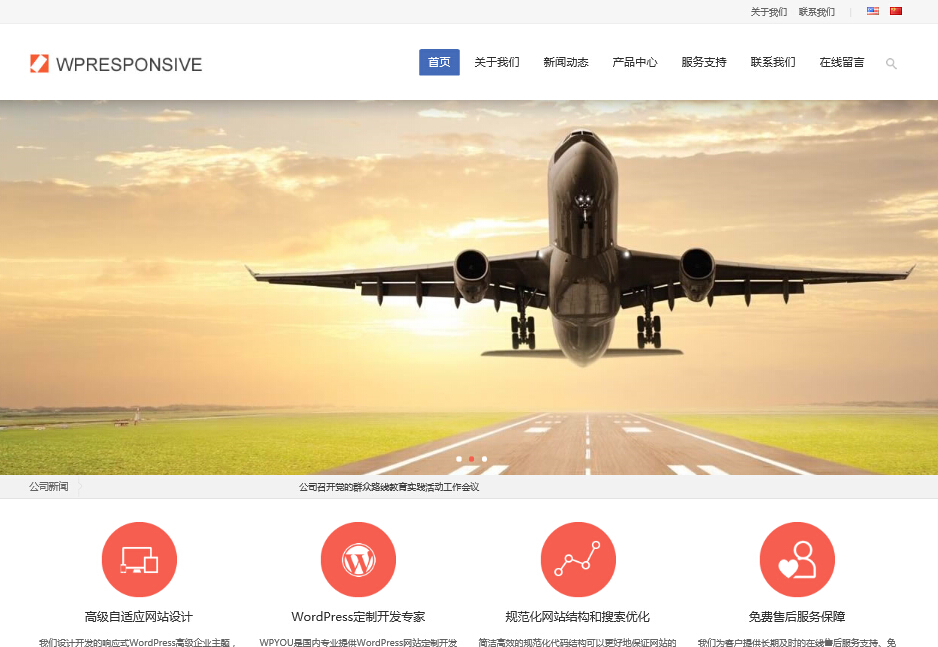Click the heart-person service circle icon
The height and width of the screenshot is (647, 938).
[x=797, y=559]
